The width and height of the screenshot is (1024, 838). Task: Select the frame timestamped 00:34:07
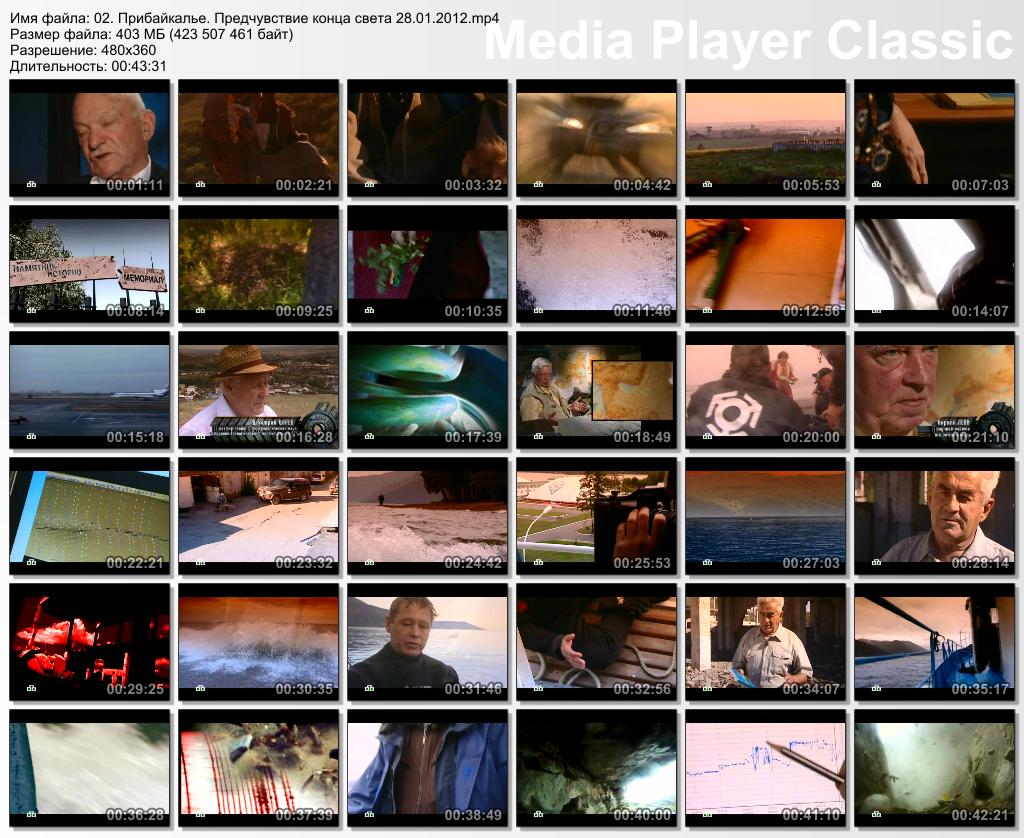point(765,642)
